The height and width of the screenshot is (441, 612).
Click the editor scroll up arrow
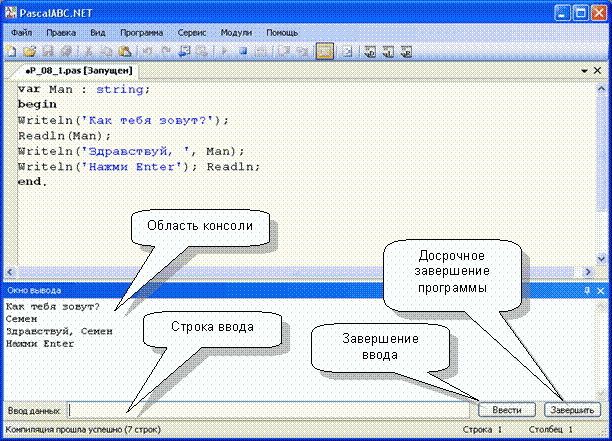pyautogui.click(x=601, y=89)
